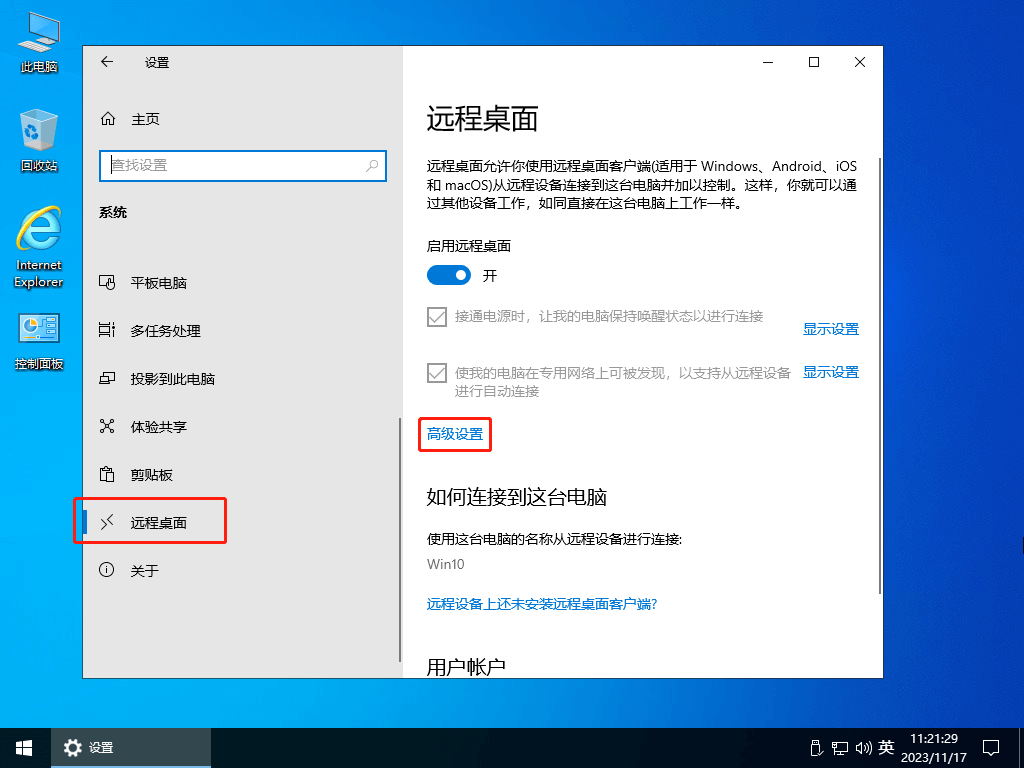Open the taskbar notification center icon
This screenshot has height=768, width=1024.
(x=991, y=747)
